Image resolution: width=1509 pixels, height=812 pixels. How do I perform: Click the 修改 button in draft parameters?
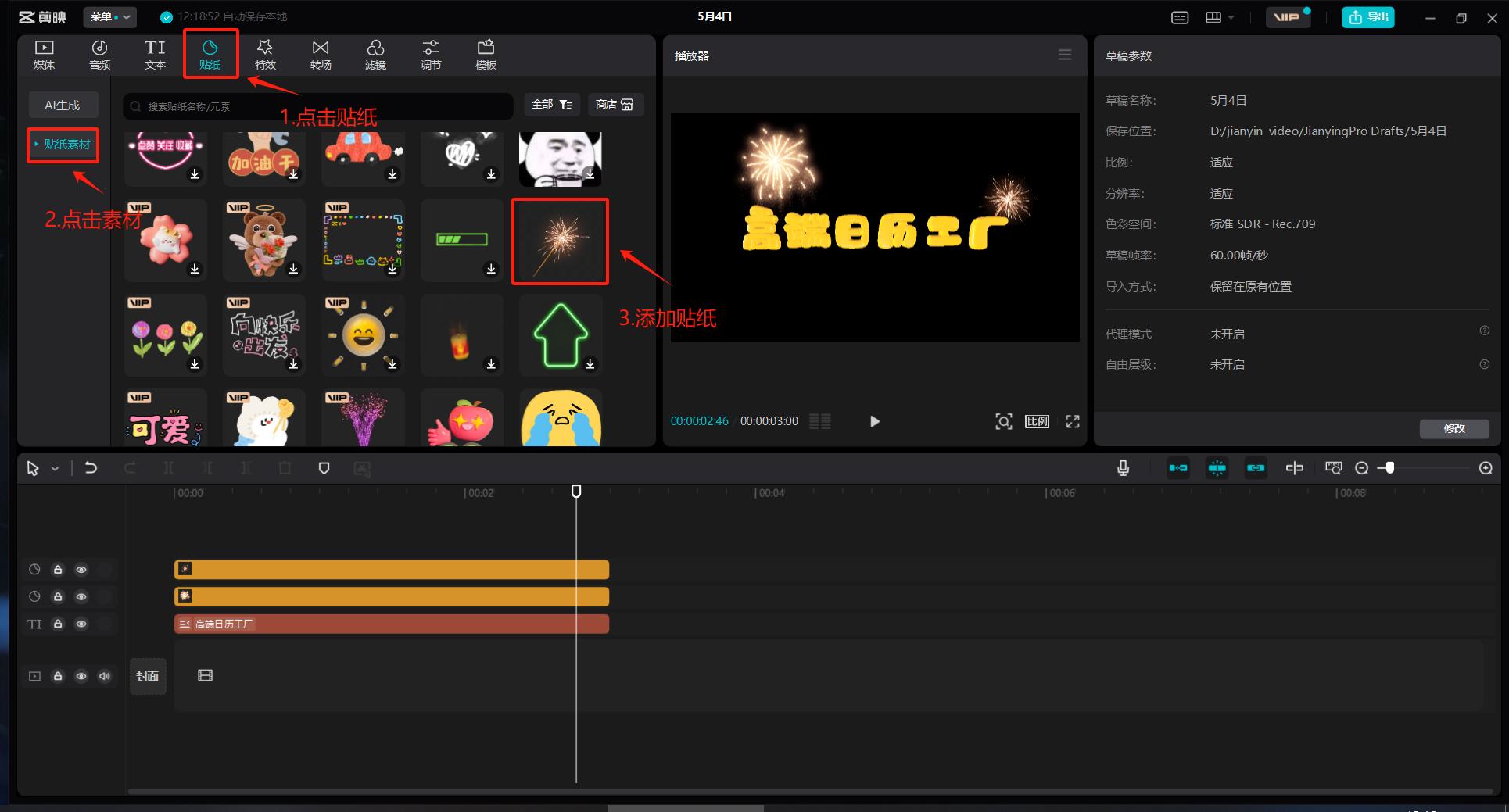tap(1453, 428)
